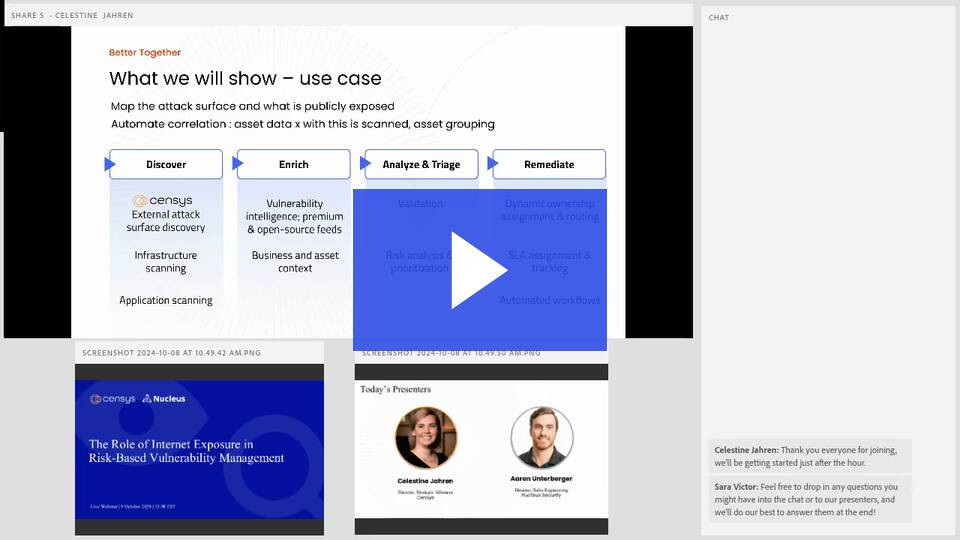The image size is (960, 540).
Task: Select the Analyze & Triage stage box
Action: (421, 164)
